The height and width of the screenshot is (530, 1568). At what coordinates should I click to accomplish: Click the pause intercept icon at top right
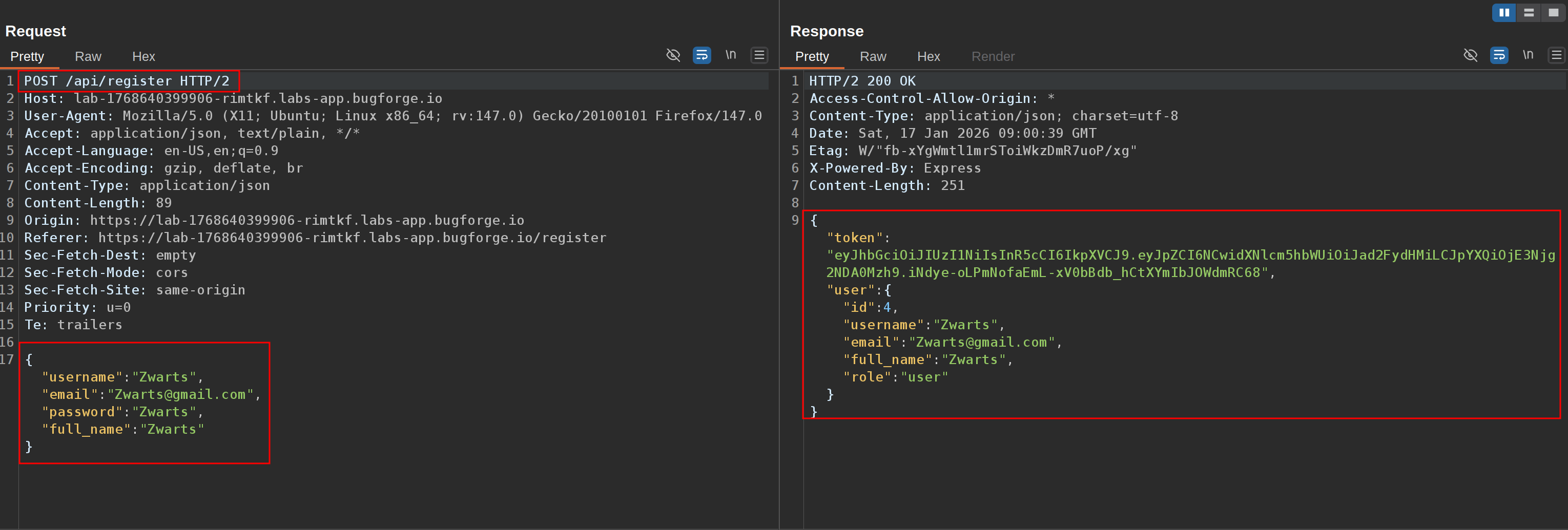[1503, 12]
